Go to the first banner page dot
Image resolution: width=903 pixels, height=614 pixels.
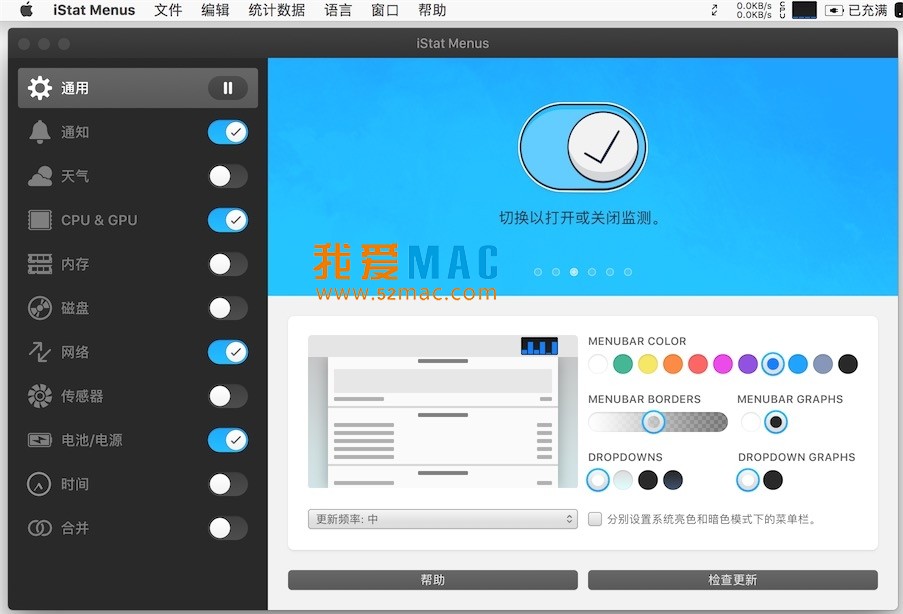tap(538, 272)
